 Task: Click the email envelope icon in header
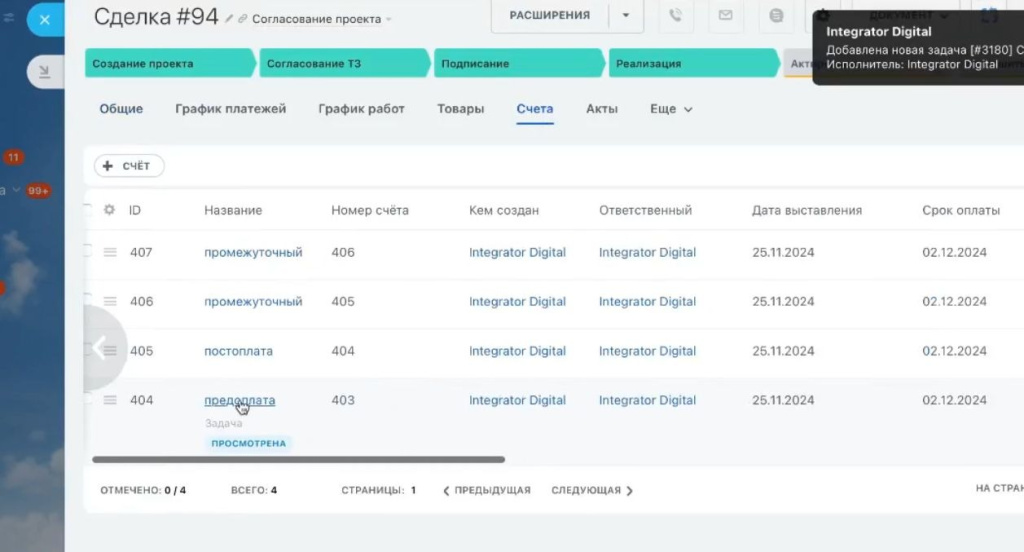[x=725, y=16]
